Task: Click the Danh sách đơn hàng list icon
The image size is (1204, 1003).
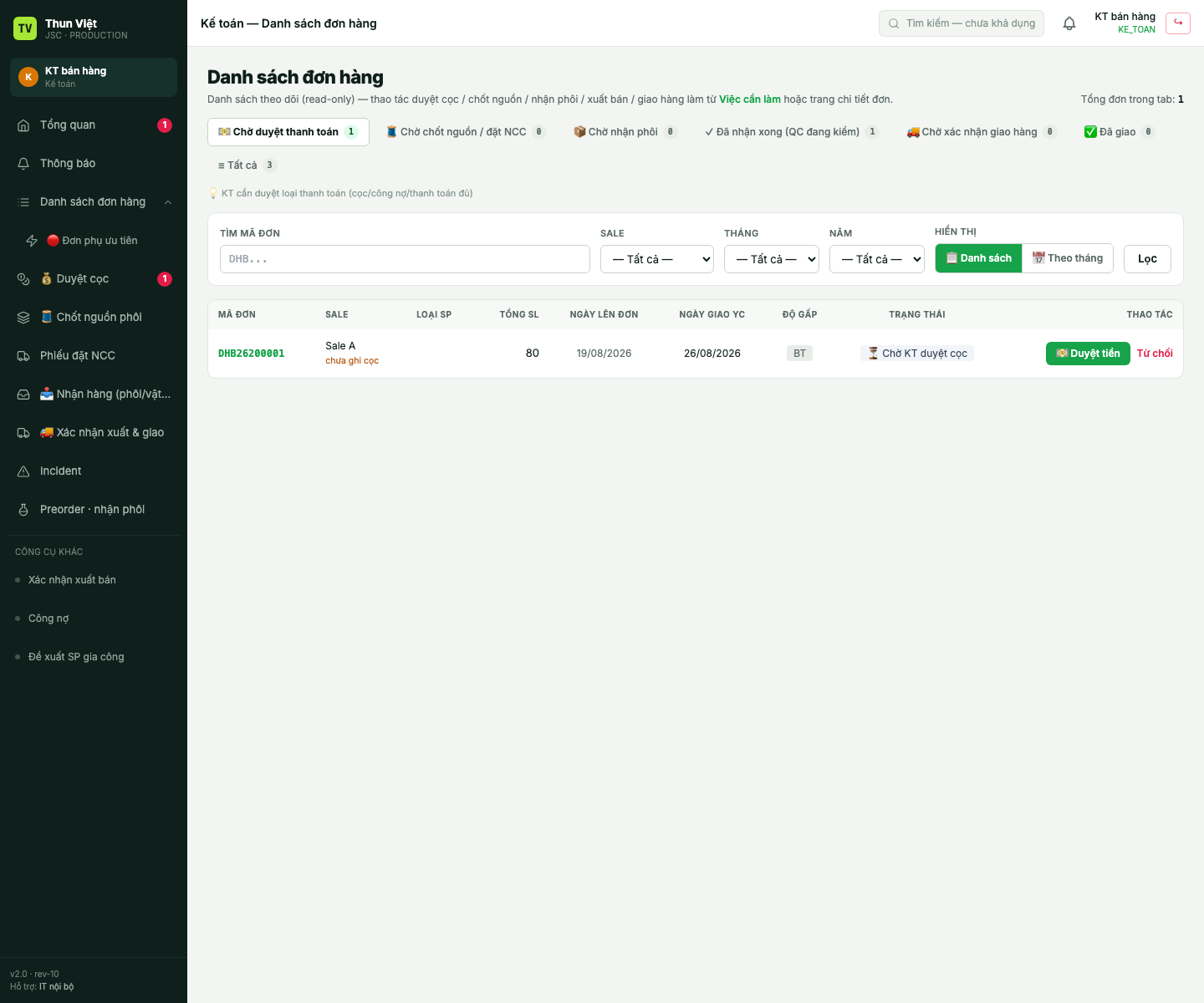Action: pos(23,202)
